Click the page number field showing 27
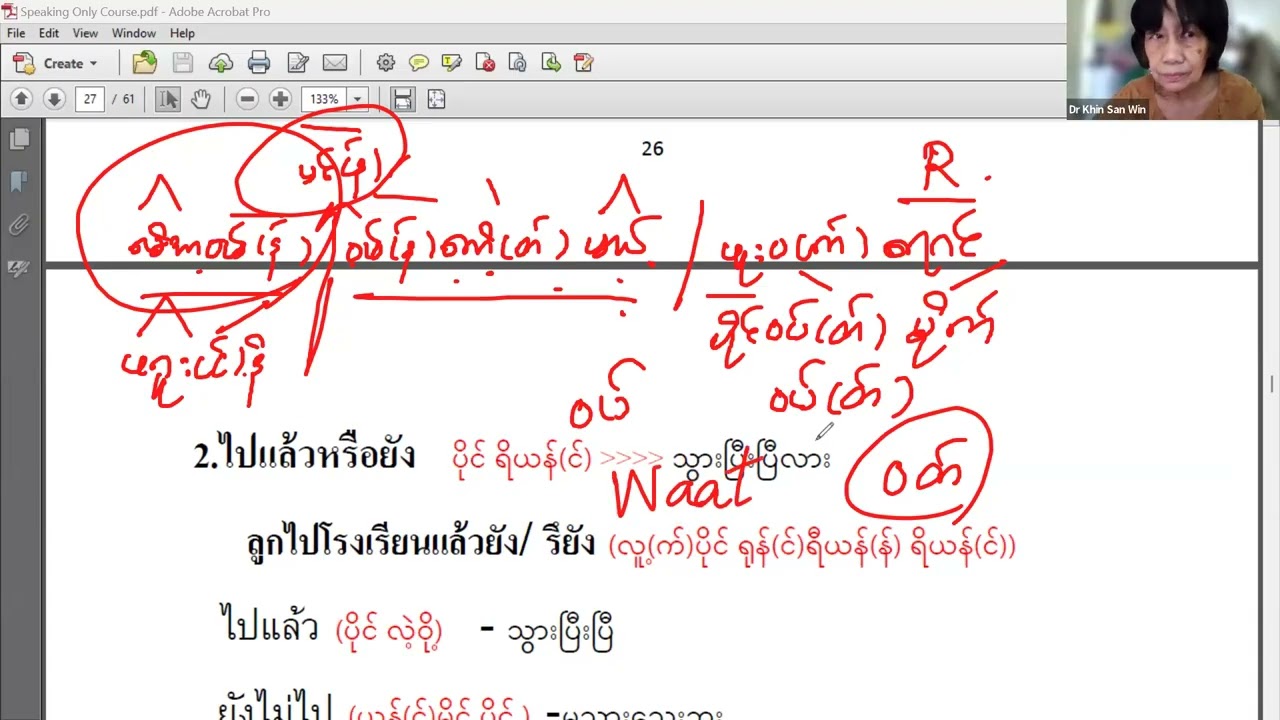1280x720 pixels. tap(90, 99)
